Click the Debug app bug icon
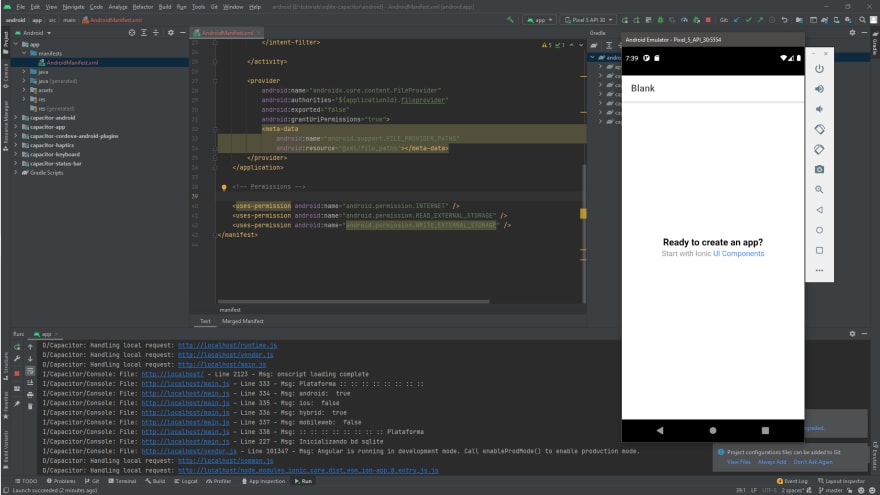This screenshot has height=495, width=880. point(661,20)
